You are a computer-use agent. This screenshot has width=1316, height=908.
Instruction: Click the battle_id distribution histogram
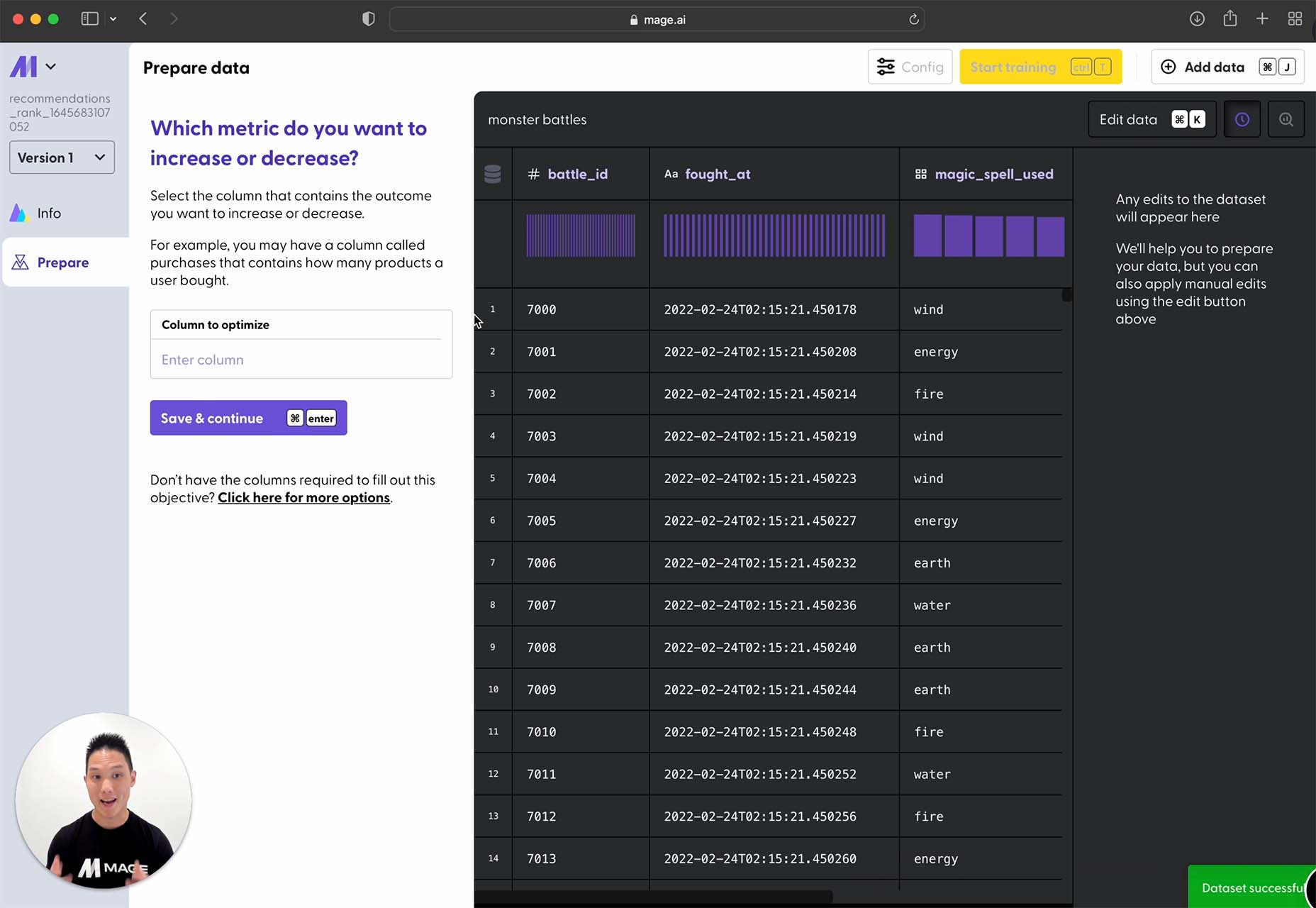pyautogui.click(x=581, y=236)
